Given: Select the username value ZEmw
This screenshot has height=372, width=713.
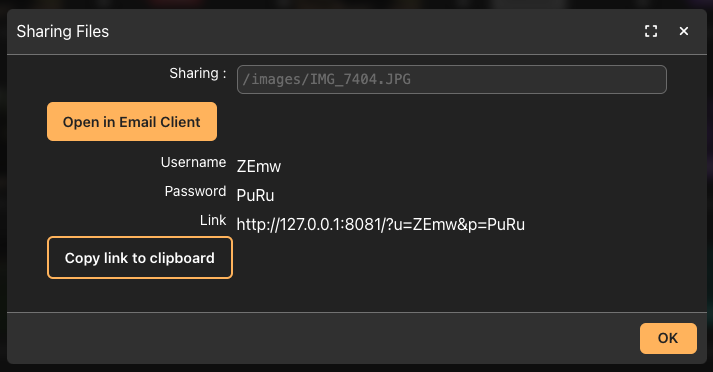Looking at the screenshot, I should tap(259, 166).
